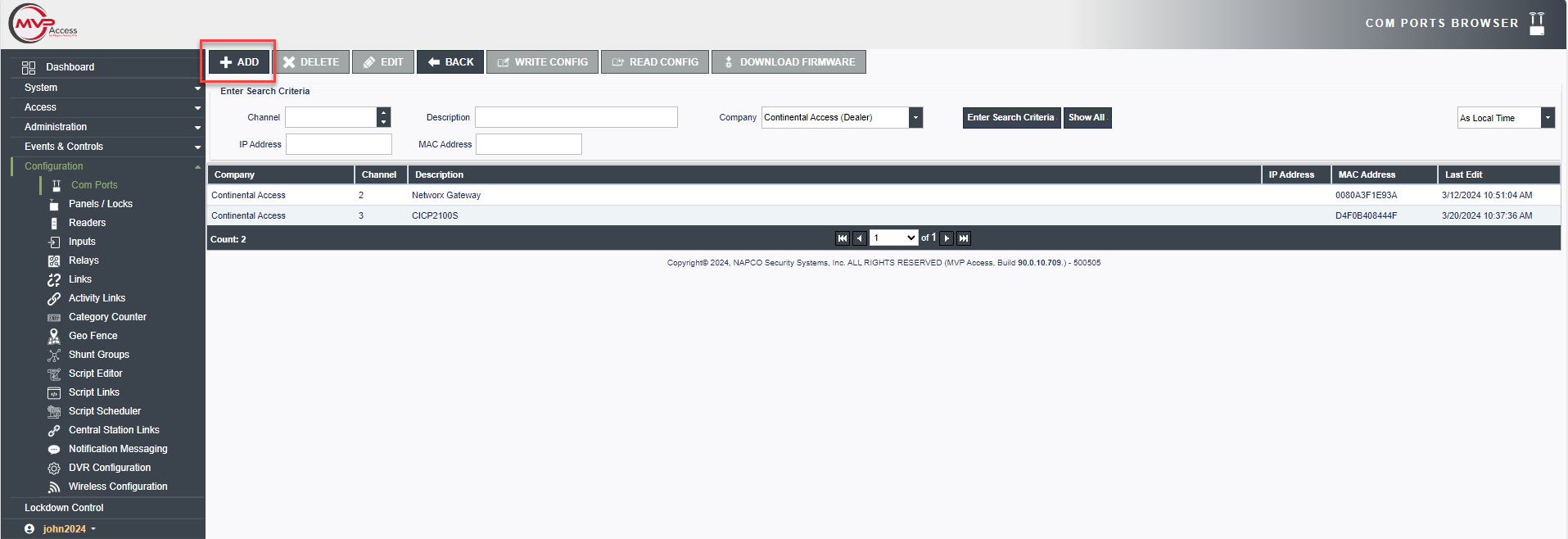
Task: Open DVR Configuration settings
Action: pos(109,468)
